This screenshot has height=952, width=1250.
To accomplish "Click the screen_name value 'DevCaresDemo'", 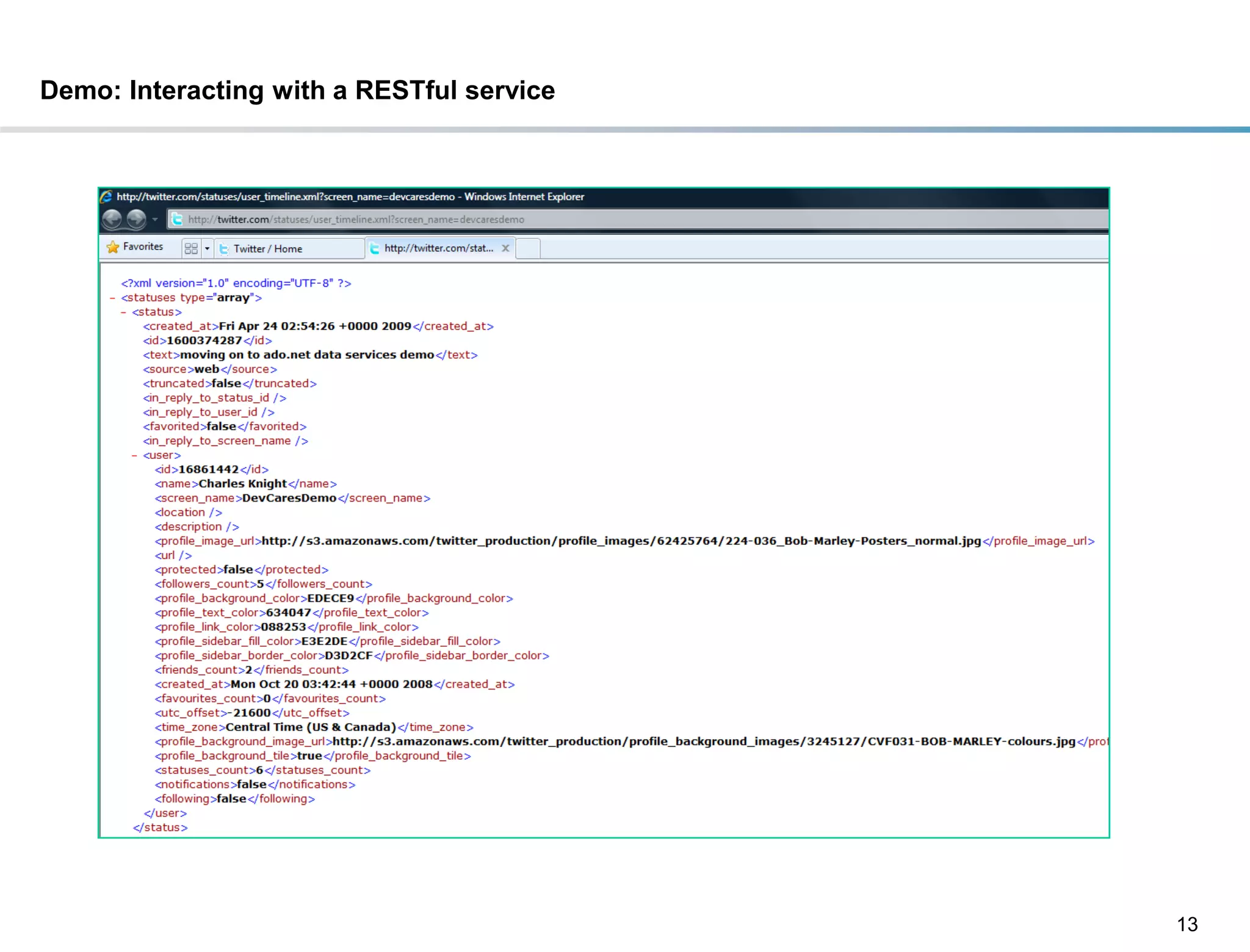I will (289, 499).
